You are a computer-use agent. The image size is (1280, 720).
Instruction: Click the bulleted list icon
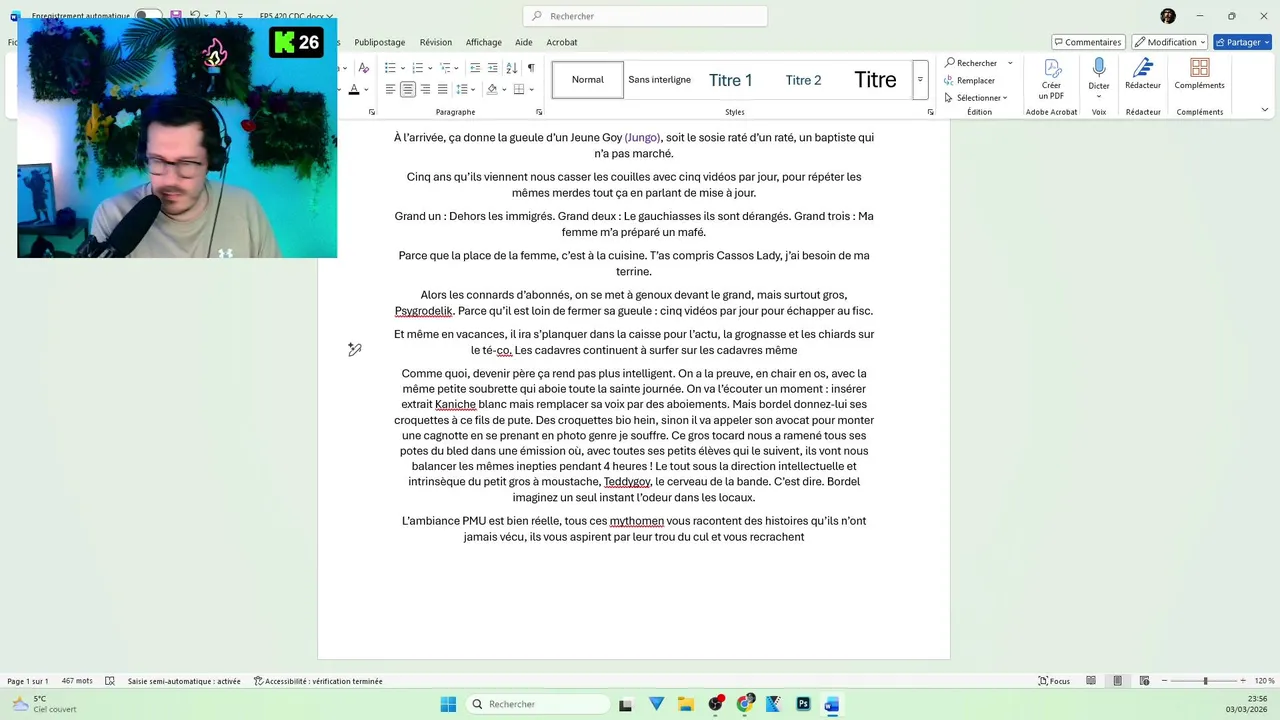point(390,68)
